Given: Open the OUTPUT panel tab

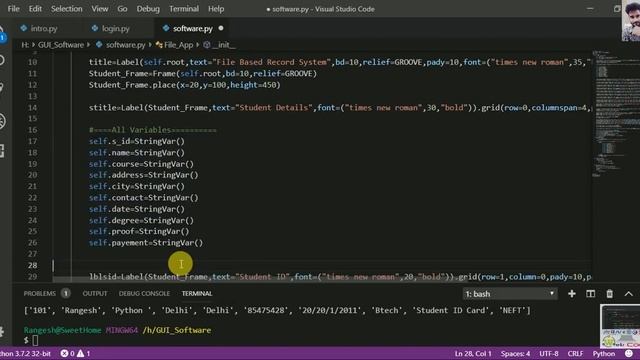Looking at the screenshot, I should (95, 293).
